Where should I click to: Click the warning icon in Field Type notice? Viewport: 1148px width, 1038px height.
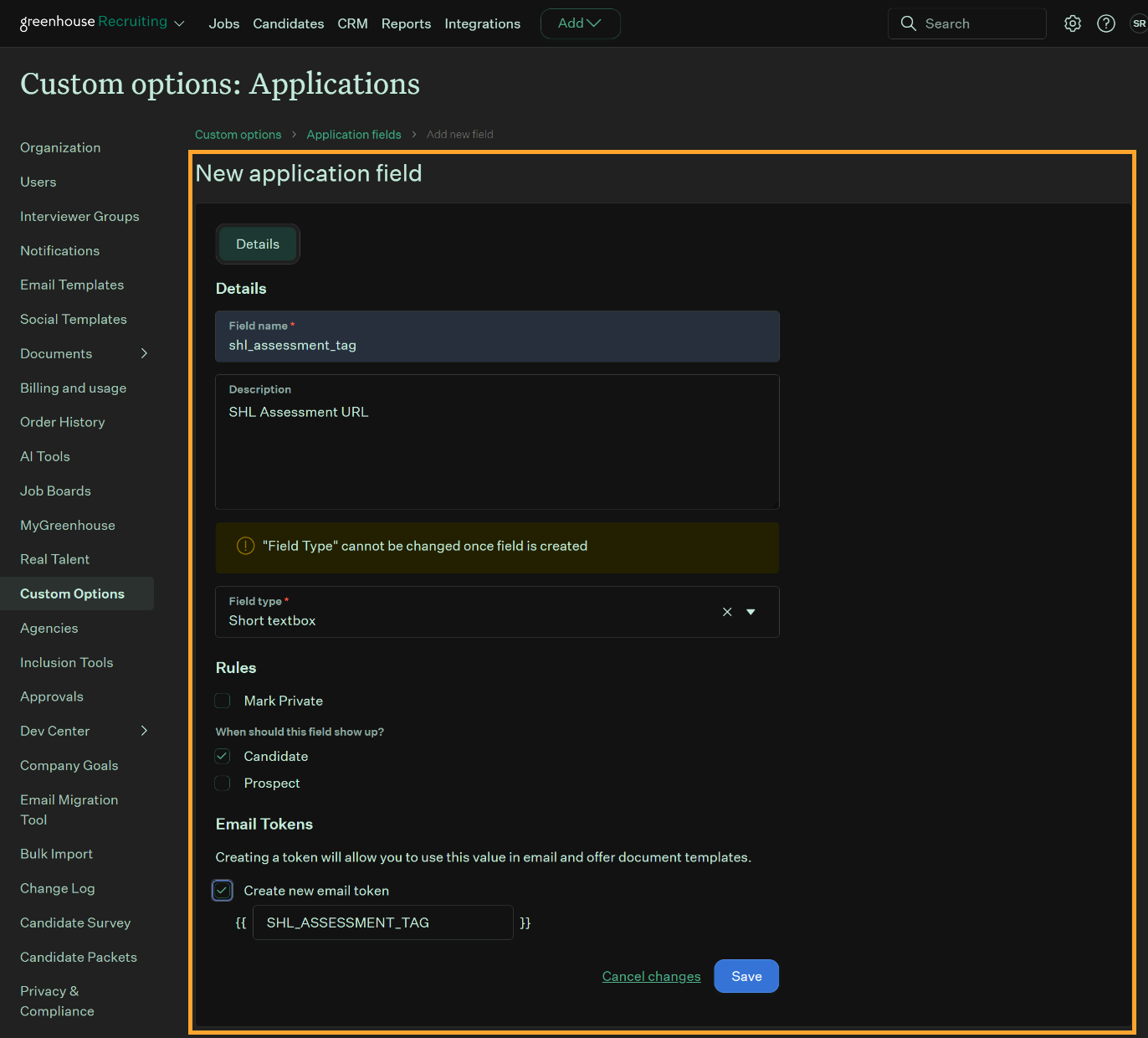tap(245, 546)
